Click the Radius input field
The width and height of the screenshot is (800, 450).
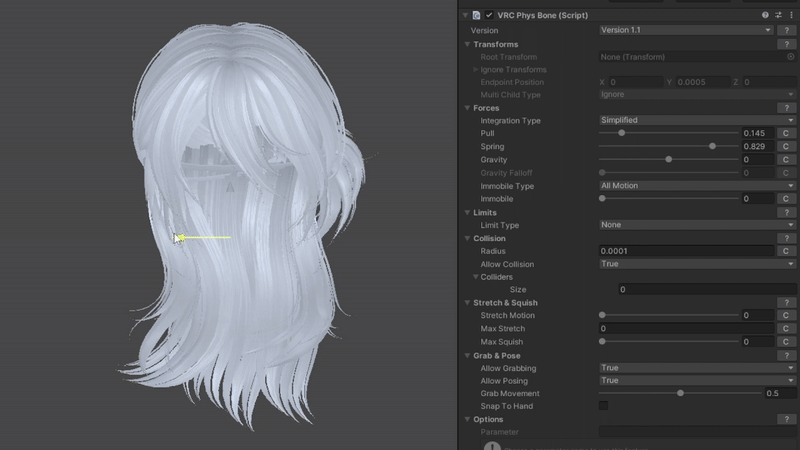[x=686, y=251]
